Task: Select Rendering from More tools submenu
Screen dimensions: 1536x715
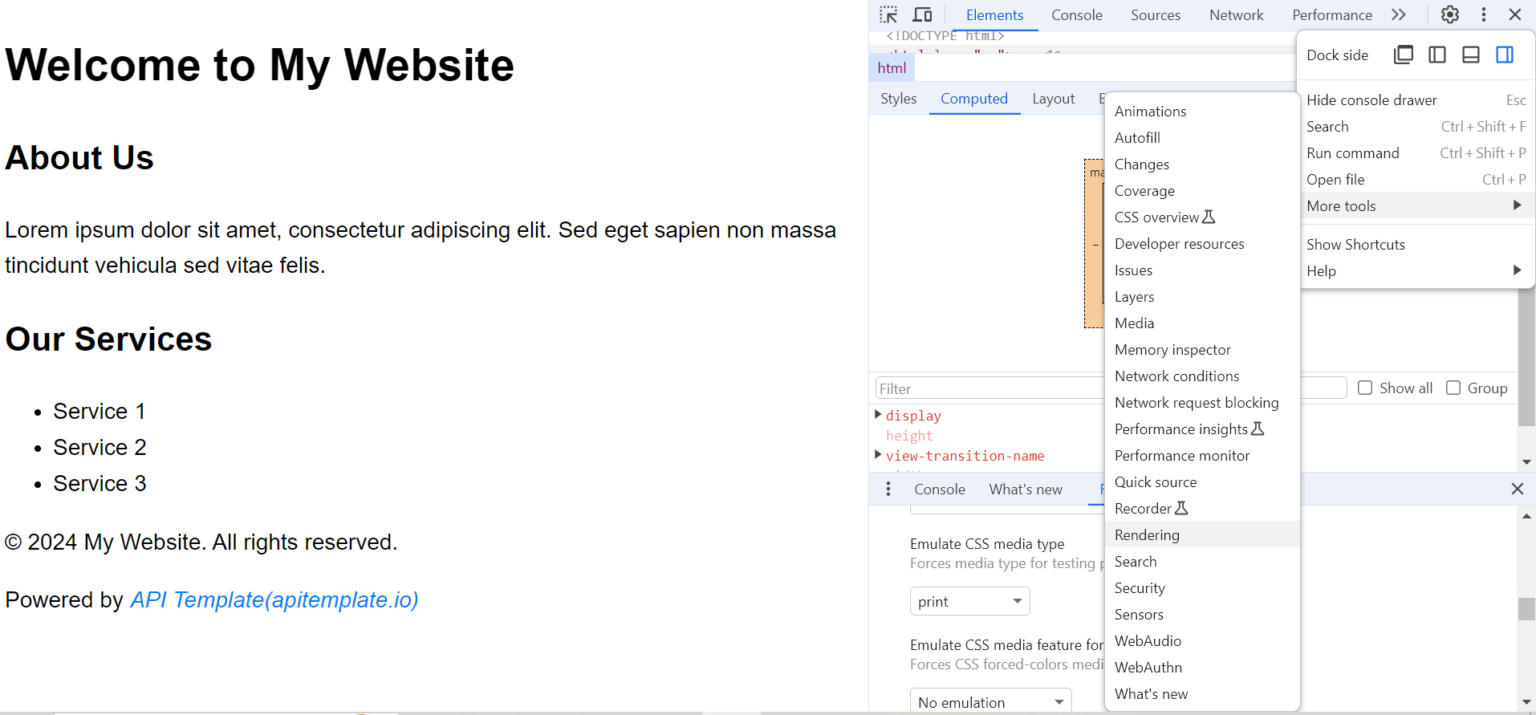Action: coord(1147,534)
